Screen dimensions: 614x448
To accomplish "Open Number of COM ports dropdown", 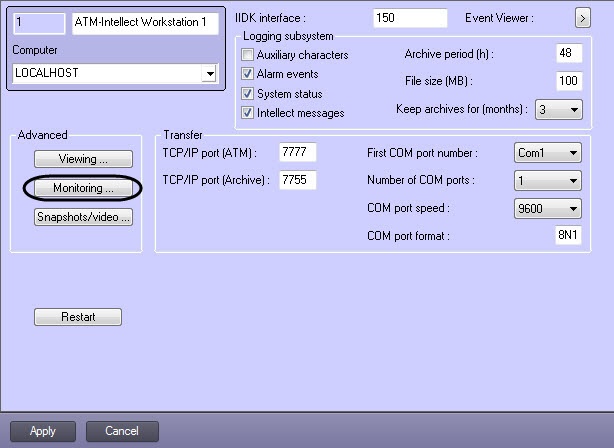I will [x=548, y=181].
